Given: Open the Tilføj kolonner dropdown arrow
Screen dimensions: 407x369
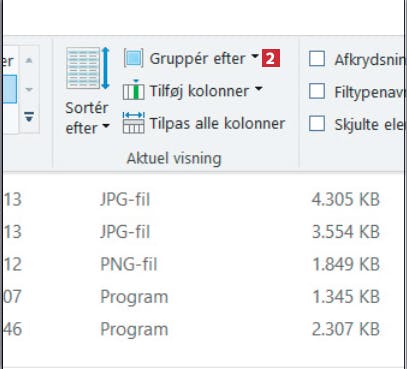Looking at the screenshot, I should 259,89.
